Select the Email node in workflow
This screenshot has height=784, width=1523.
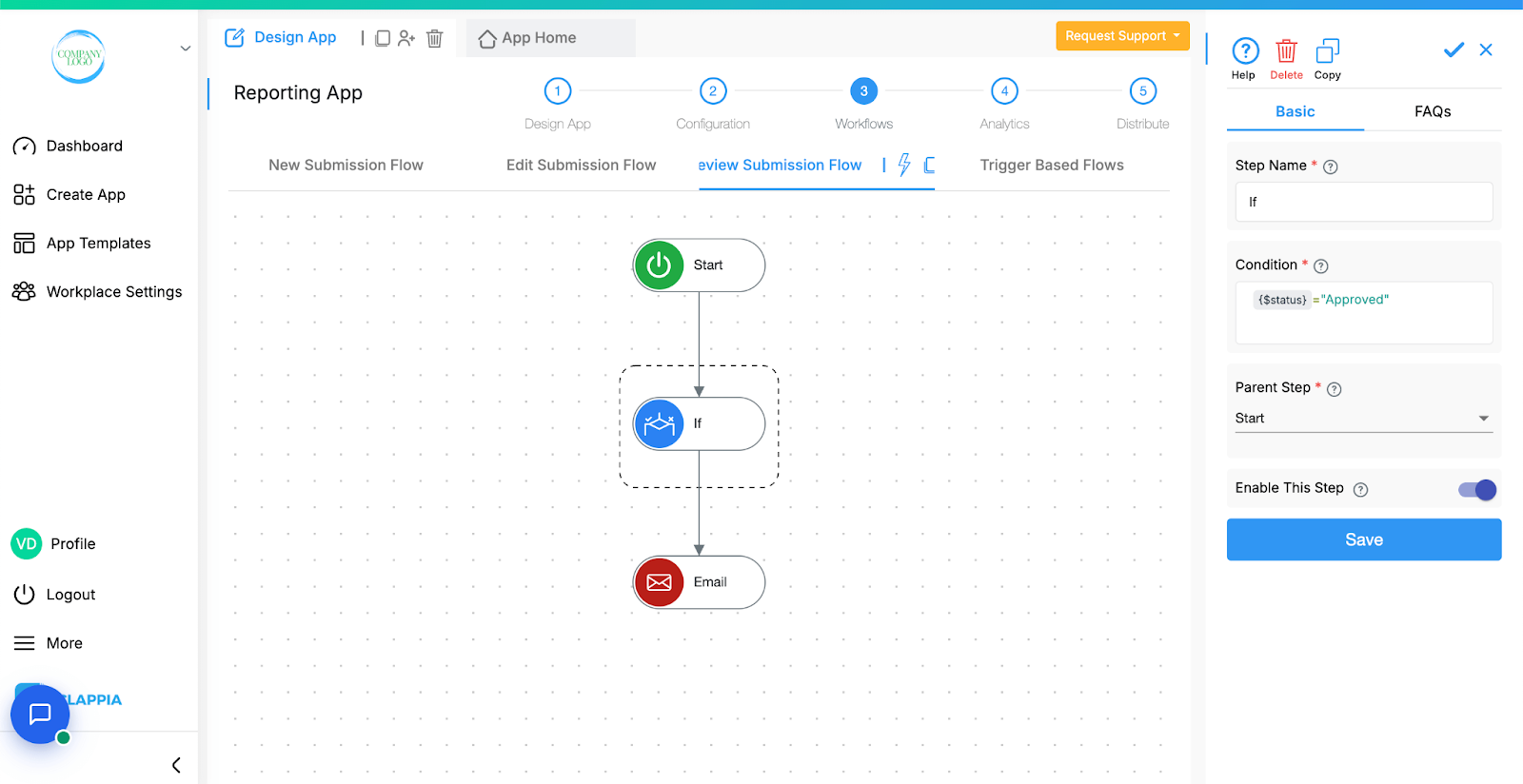coord(699,582)
